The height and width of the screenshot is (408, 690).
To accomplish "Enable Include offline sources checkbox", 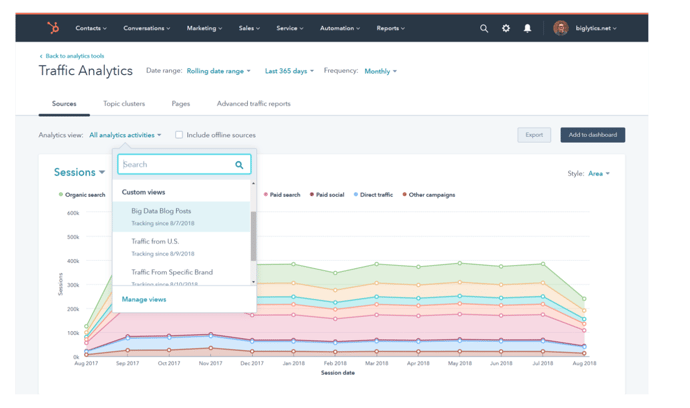I will [x=179, y=135].
